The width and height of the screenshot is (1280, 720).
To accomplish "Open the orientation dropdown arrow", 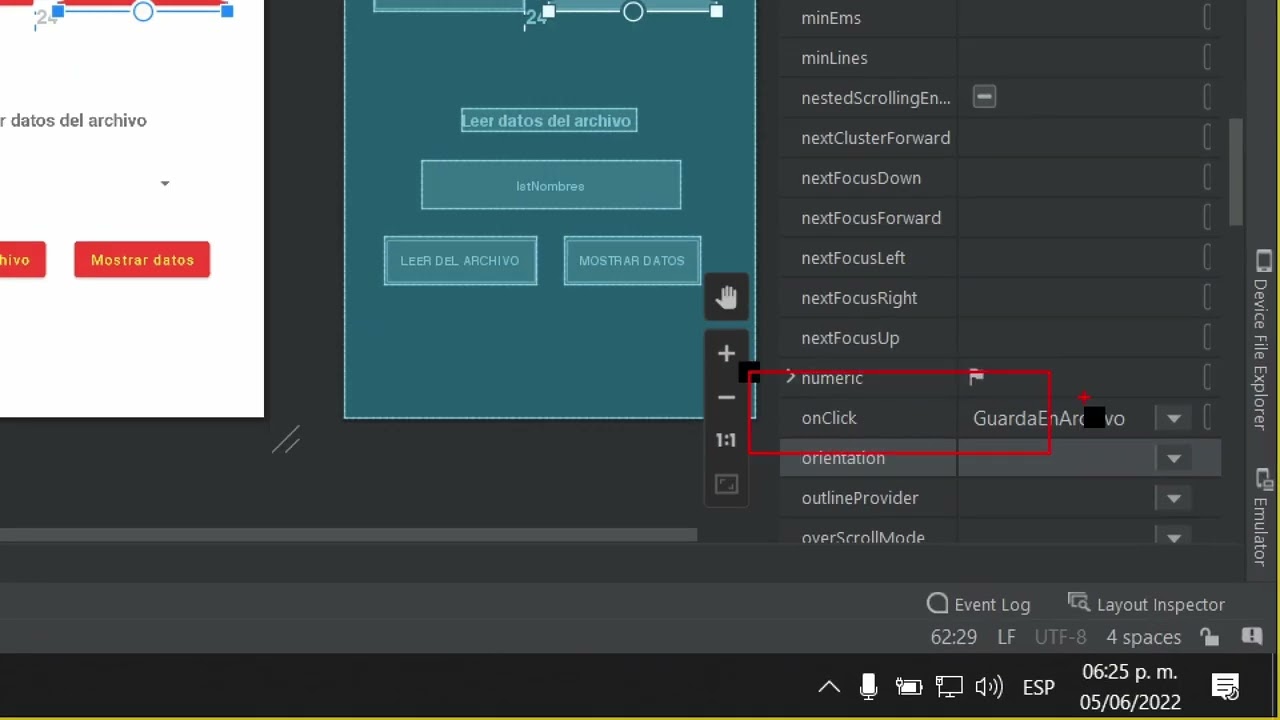I will 1174,458.
